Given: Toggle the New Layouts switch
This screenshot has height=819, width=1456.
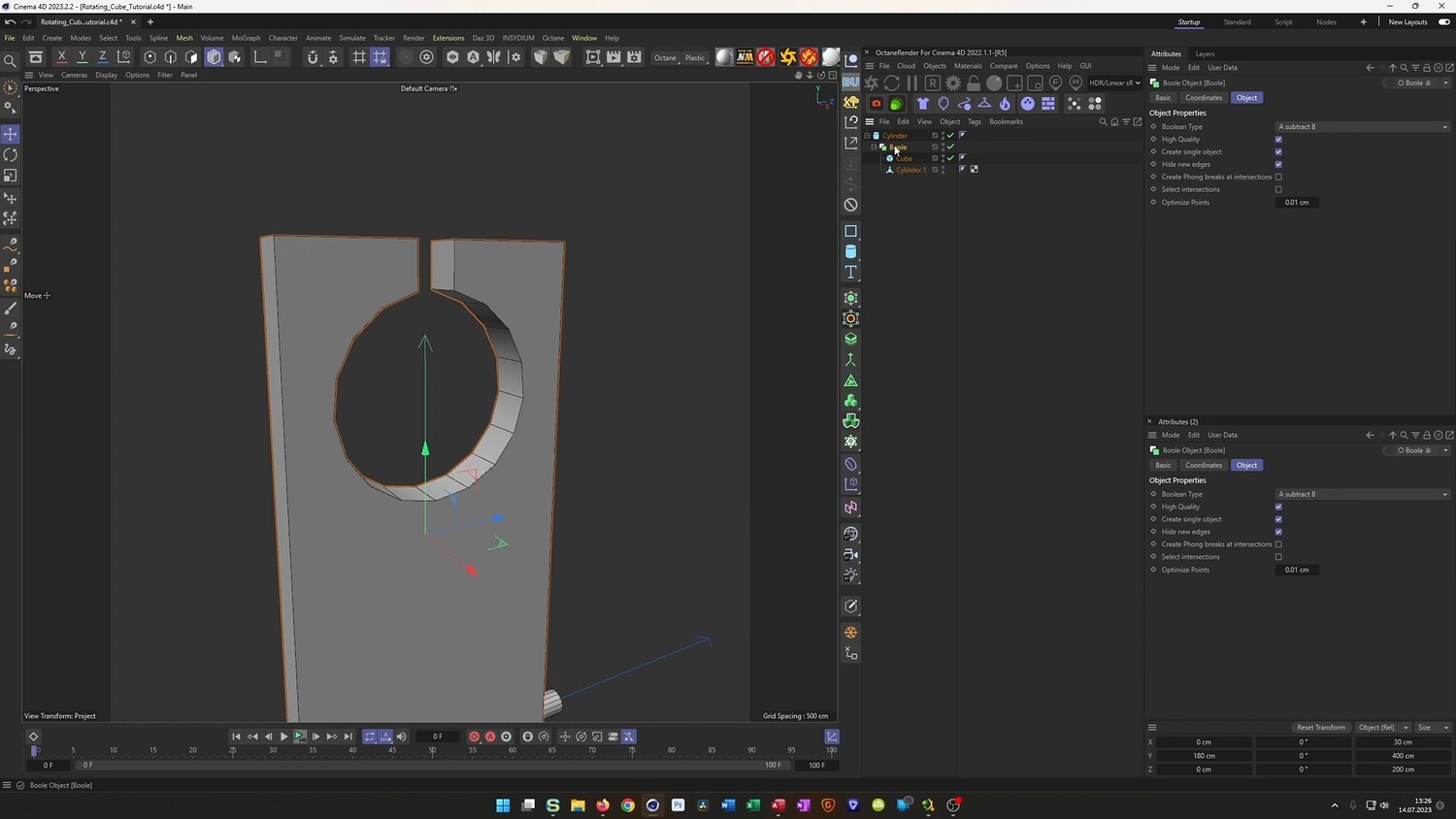Looking at the screenshot, I should tap(1444, 22).
